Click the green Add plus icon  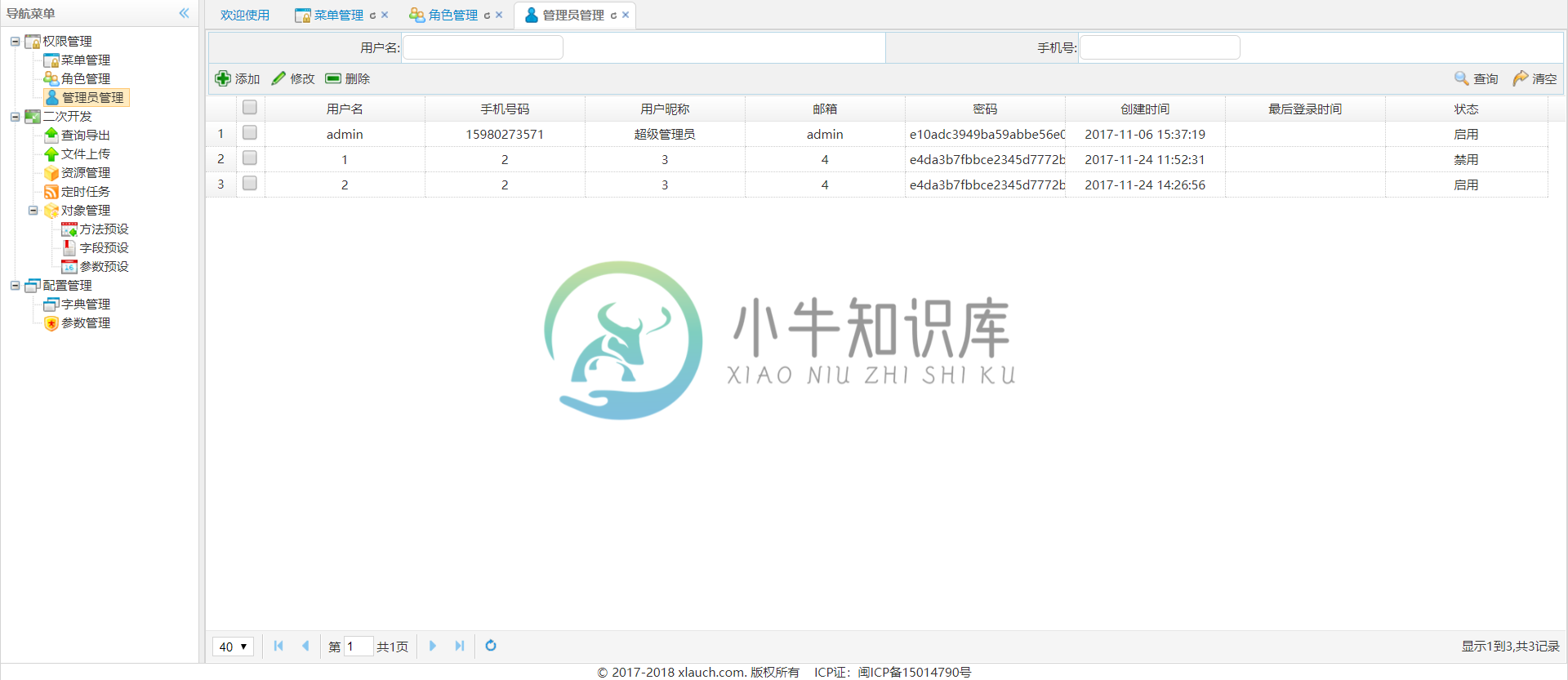point(223,78)
